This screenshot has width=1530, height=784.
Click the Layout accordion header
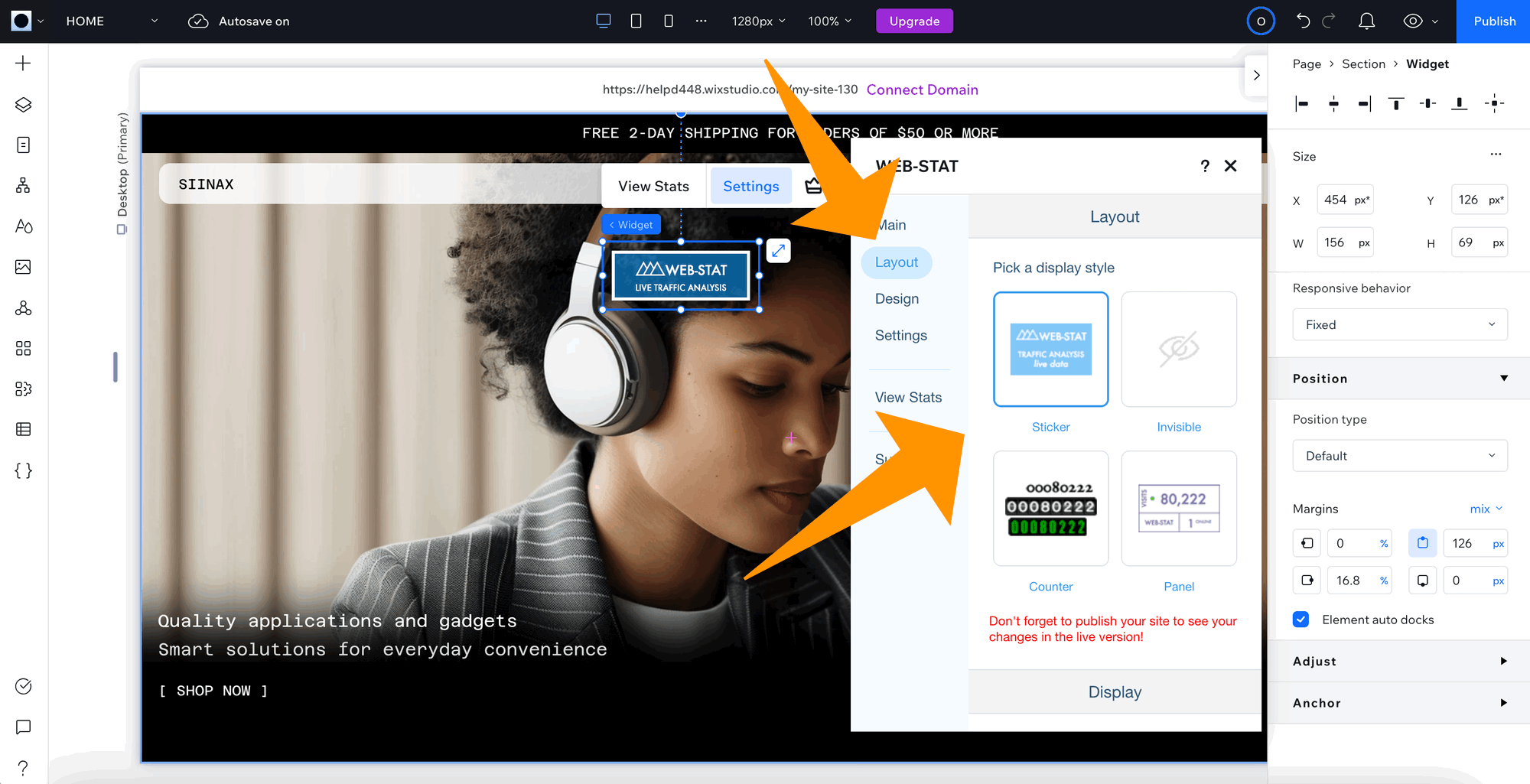pyautogui.click(x=1115, y=216)
